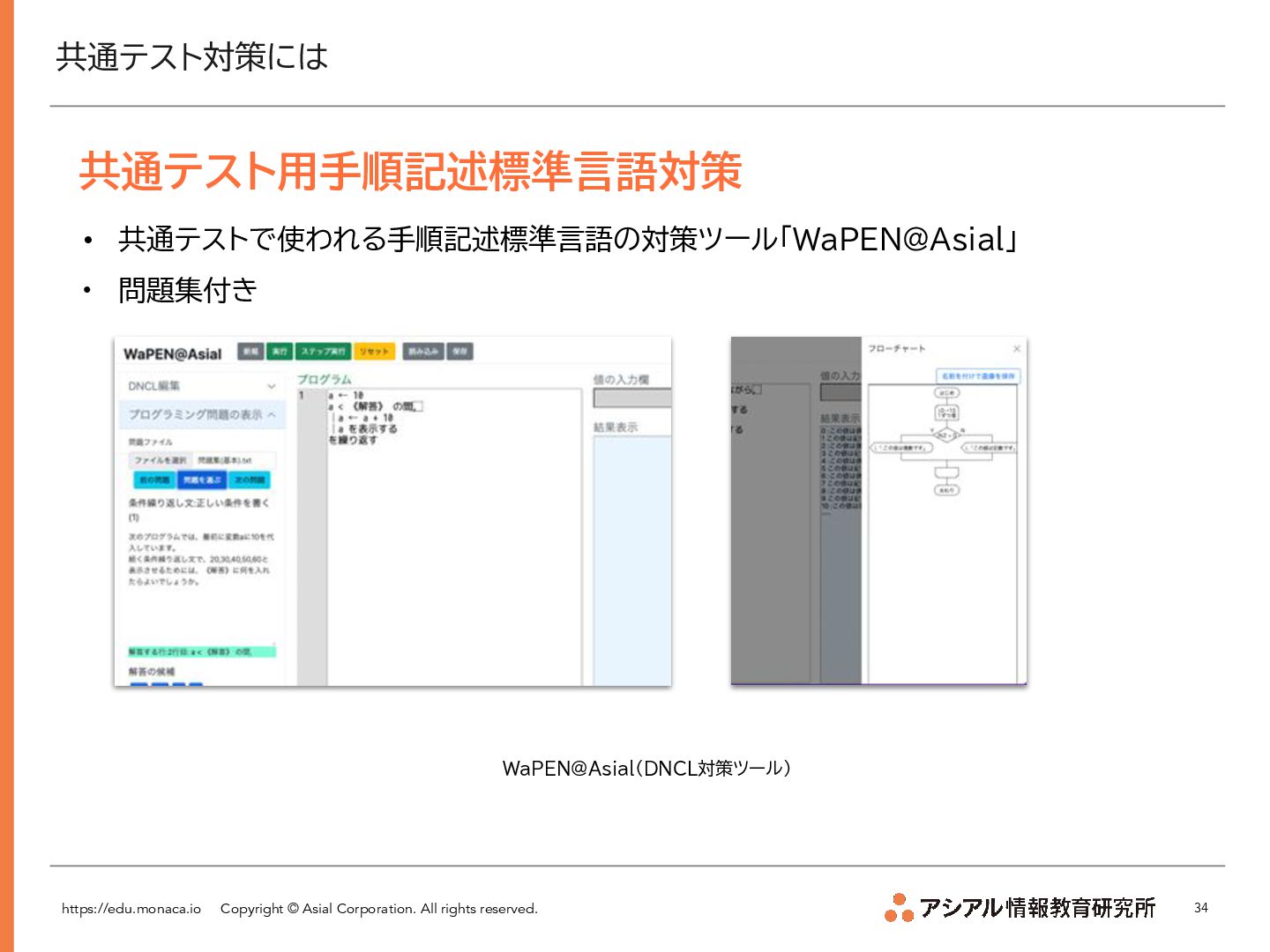The height and width of the screenshot is (952, 1270).
Task: Click the yellow リセット reset button
Action: (374, 352)
